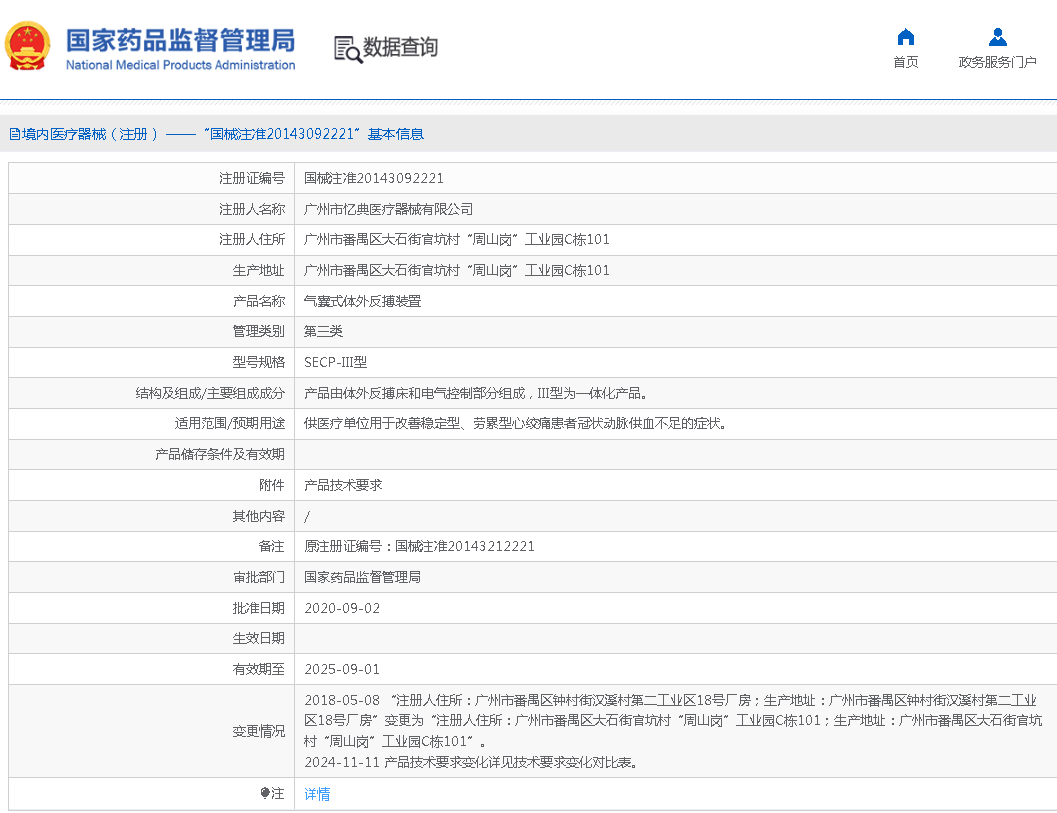Click the 境内医疗器械（注册） breadcrumb heading
This screenshot has width=1057, height=813.
pyautogui.click(x=84, y=134)
